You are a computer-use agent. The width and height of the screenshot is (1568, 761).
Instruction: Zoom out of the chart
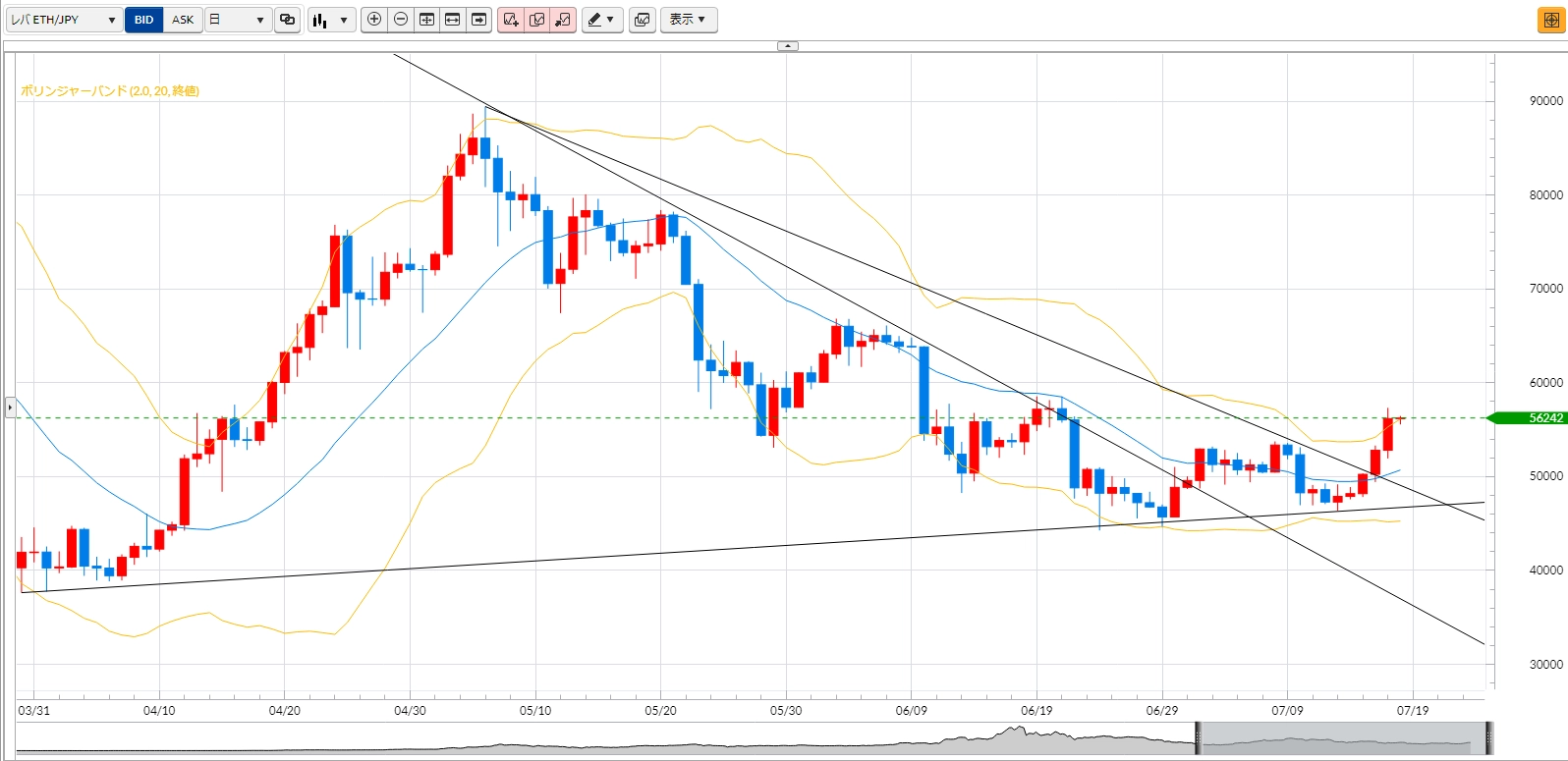pyautogui.click(x=401, y=20)
